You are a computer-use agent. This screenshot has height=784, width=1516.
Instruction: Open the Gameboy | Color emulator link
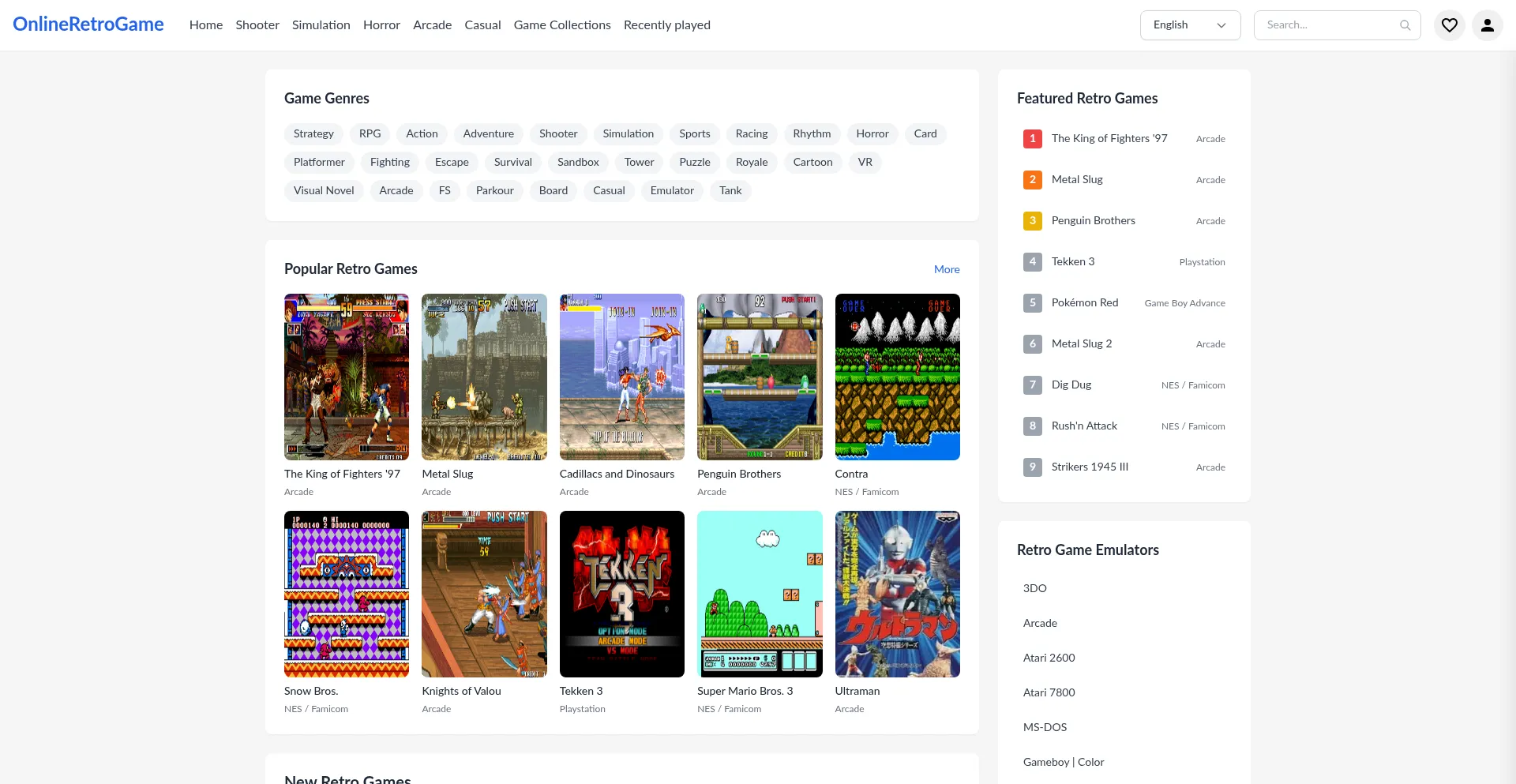(x=1064, y=763)
